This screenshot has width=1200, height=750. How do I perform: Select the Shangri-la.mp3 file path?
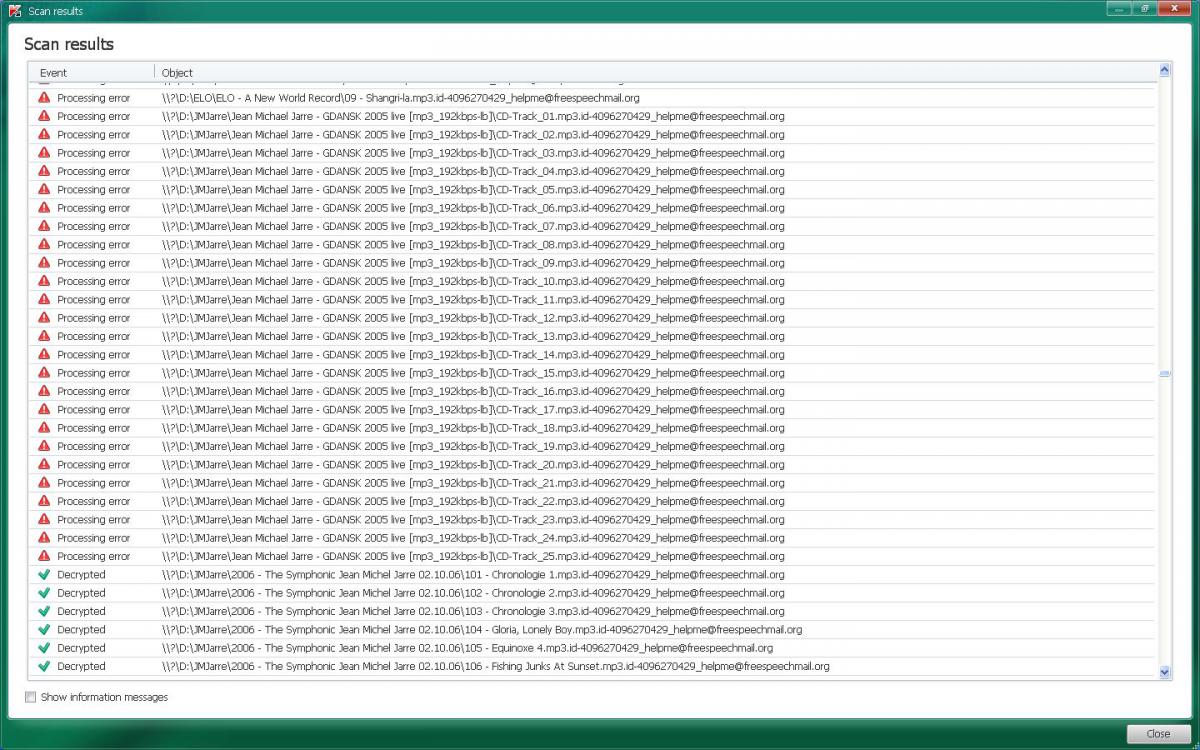point(400,98)
